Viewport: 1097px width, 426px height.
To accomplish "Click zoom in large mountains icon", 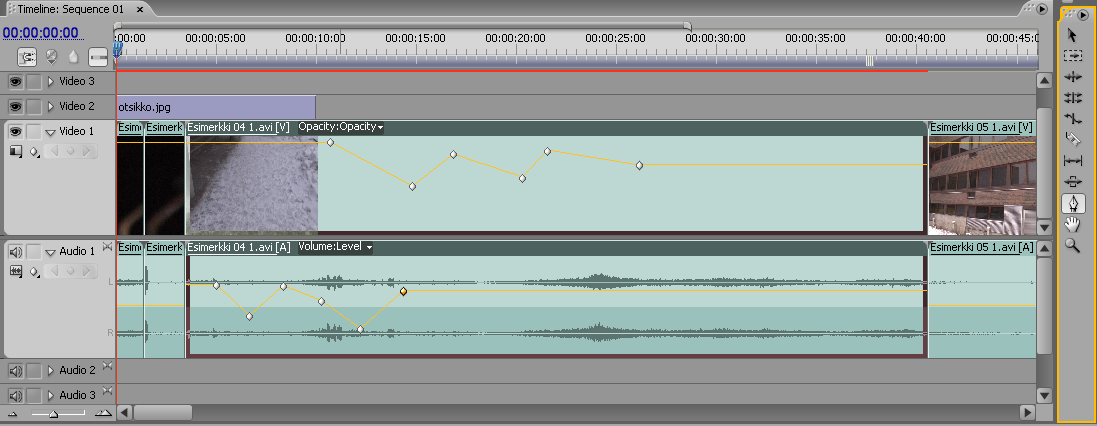I will pos(103,413).
